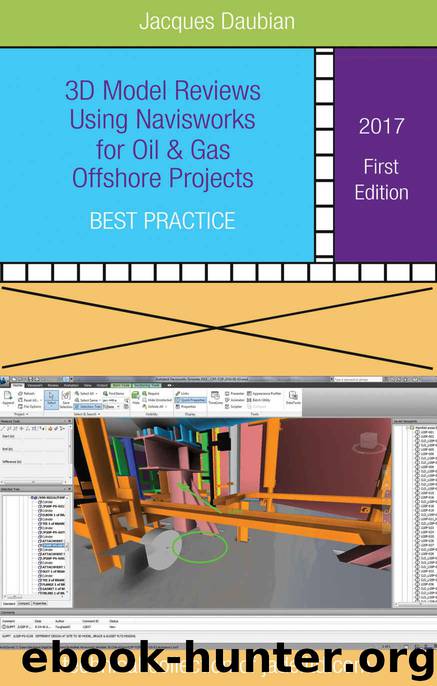
Task: Click Hide Unselected in Visibility panel
Action: [x=157, y=400]
